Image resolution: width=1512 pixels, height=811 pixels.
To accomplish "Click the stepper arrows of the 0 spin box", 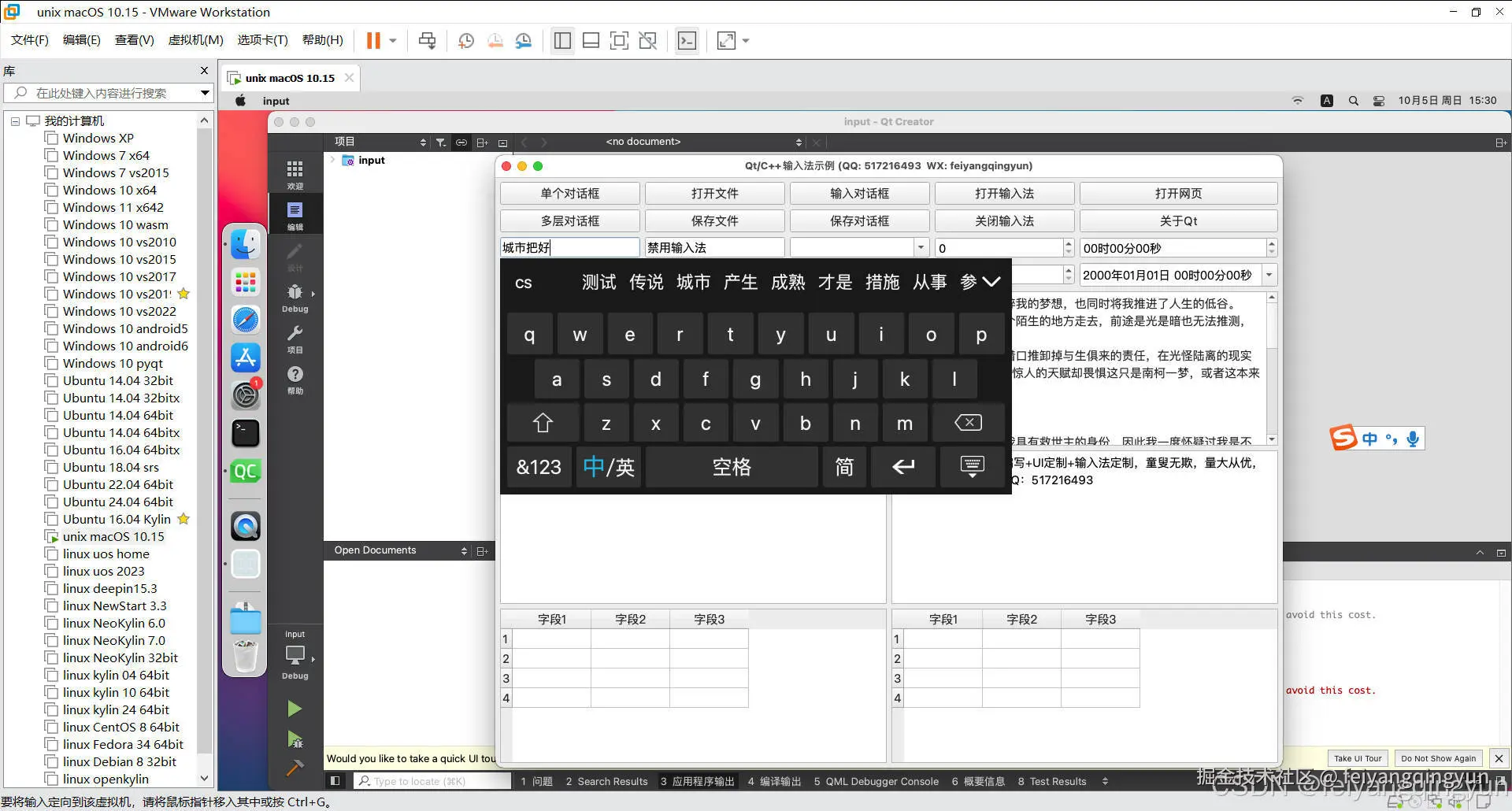I will 1069,247.
